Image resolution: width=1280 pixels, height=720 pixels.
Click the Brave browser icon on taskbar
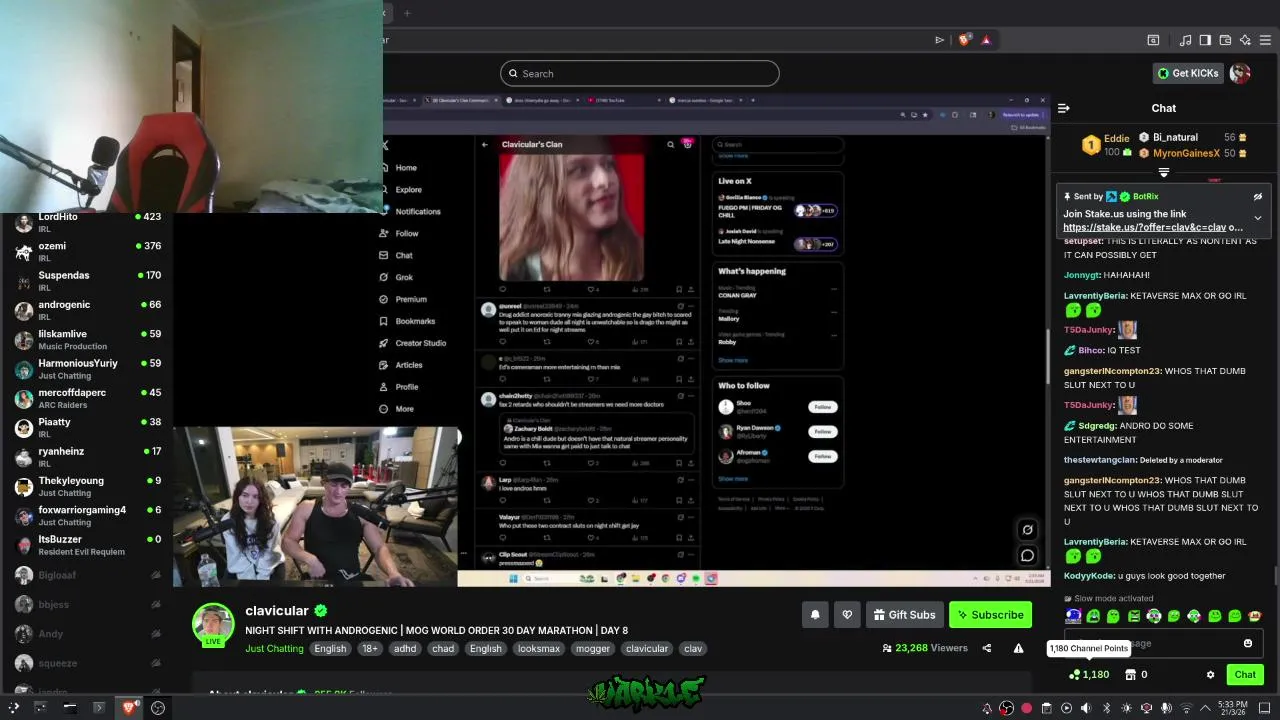[129, 708]
